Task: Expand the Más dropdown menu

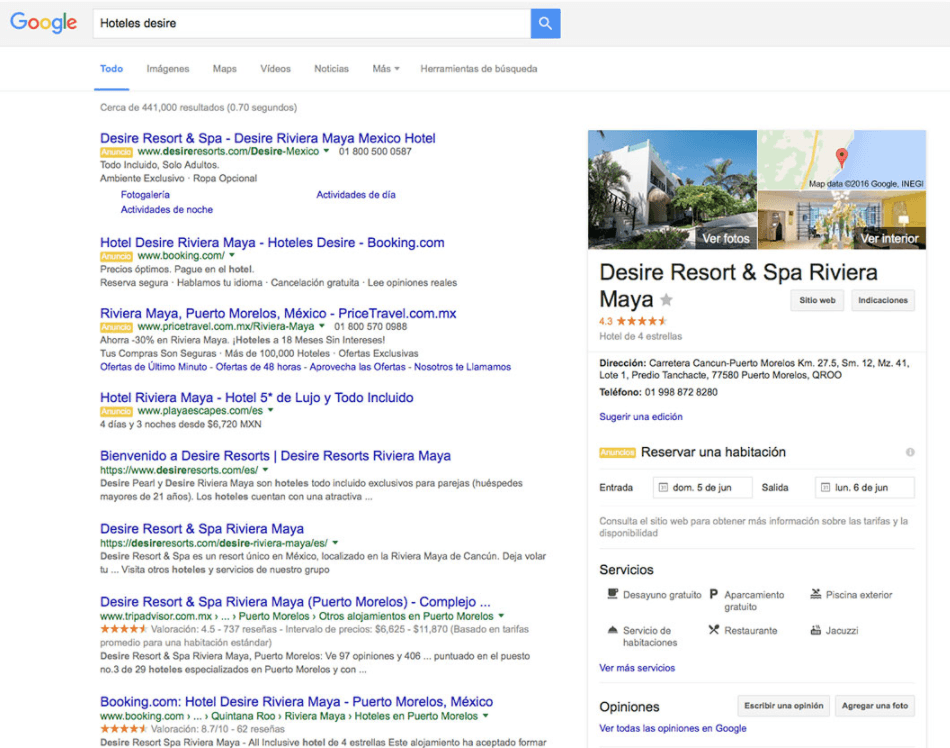Action: tap(386, 69)
